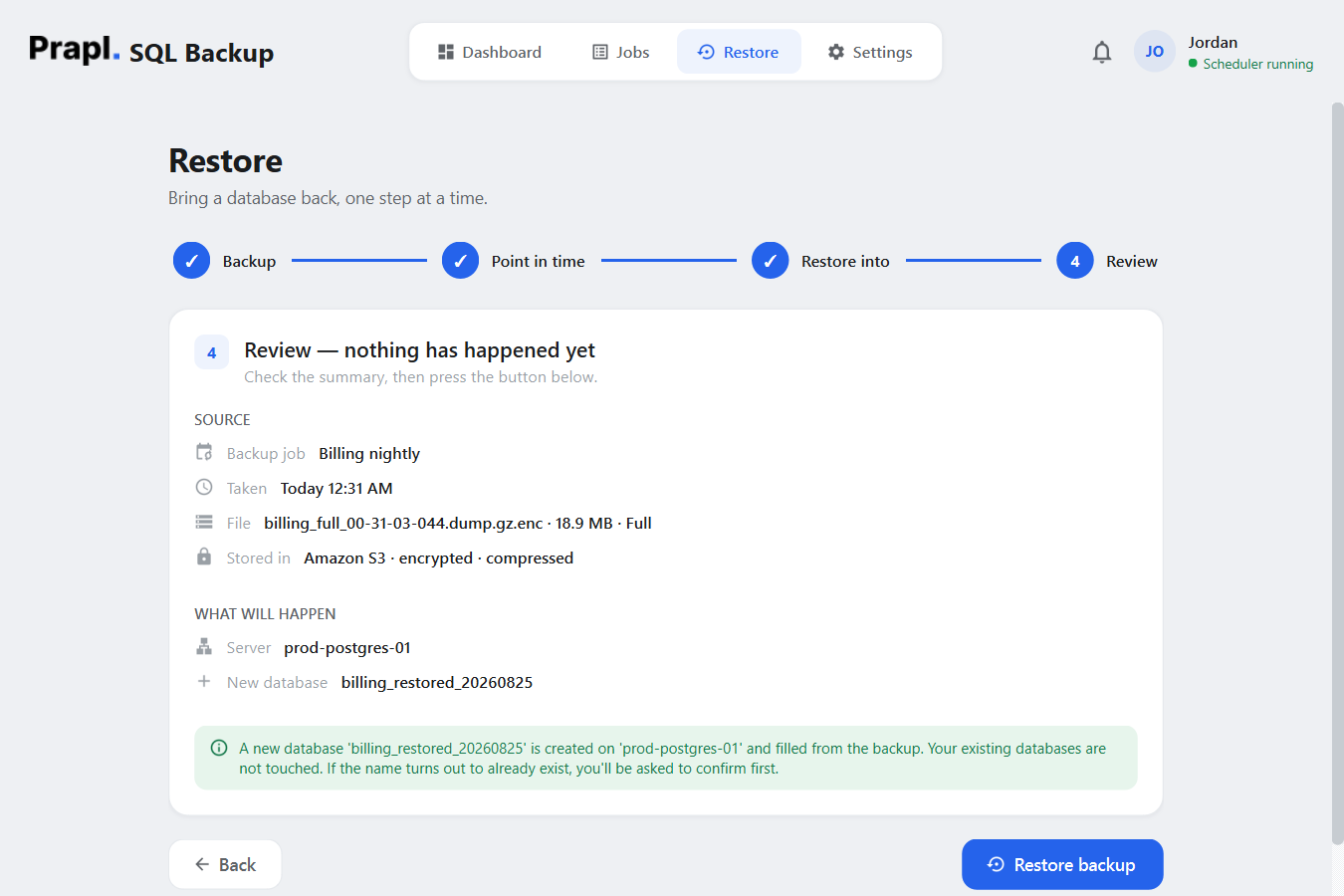
Task: Click the billing_full_00-31-03-044.dump.gz.enc file name
Action: point(403,523)
